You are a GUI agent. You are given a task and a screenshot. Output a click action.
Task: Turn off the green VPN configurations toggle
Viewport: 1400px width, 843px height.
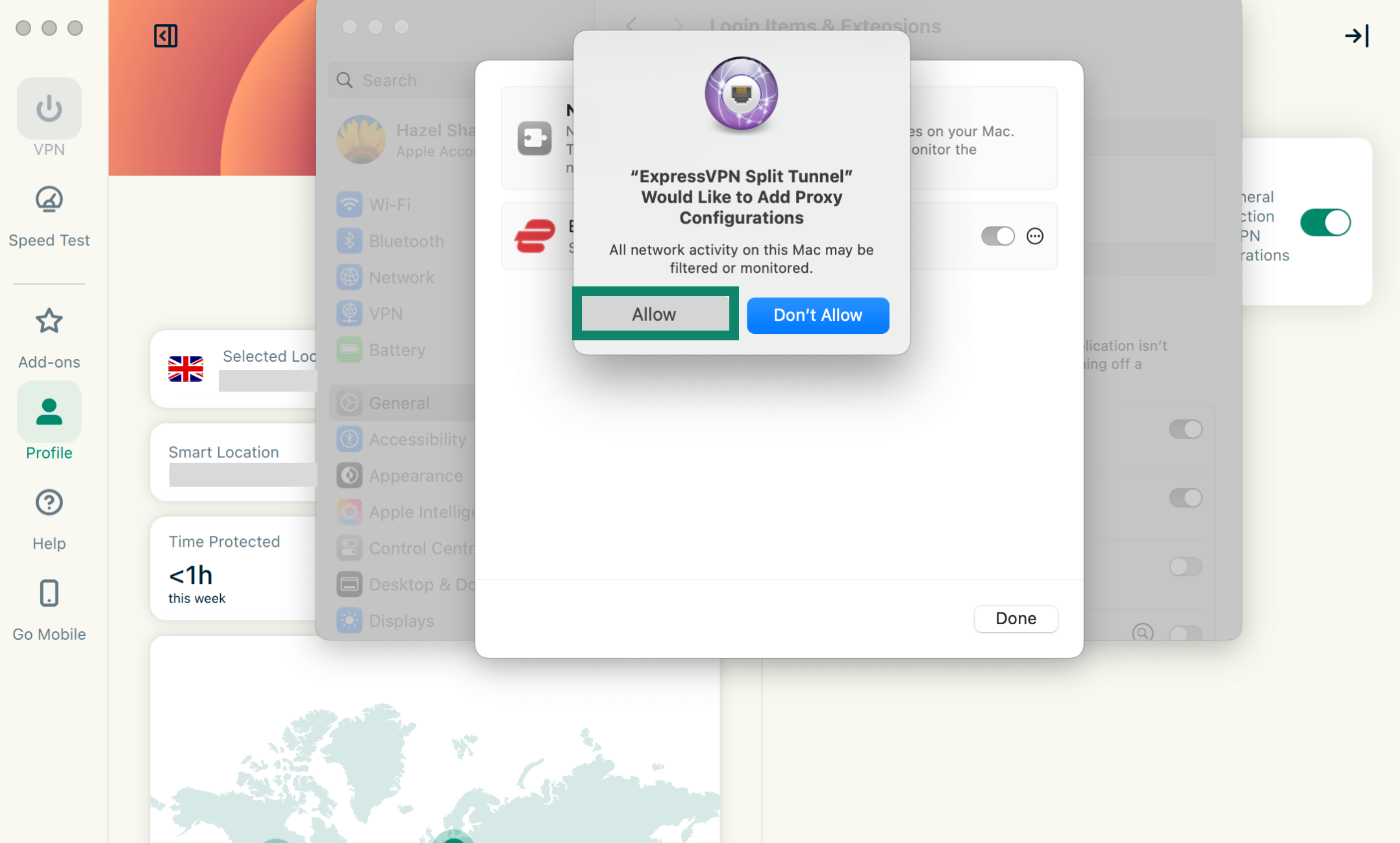pyautogui.click(x=1325, y=223)
